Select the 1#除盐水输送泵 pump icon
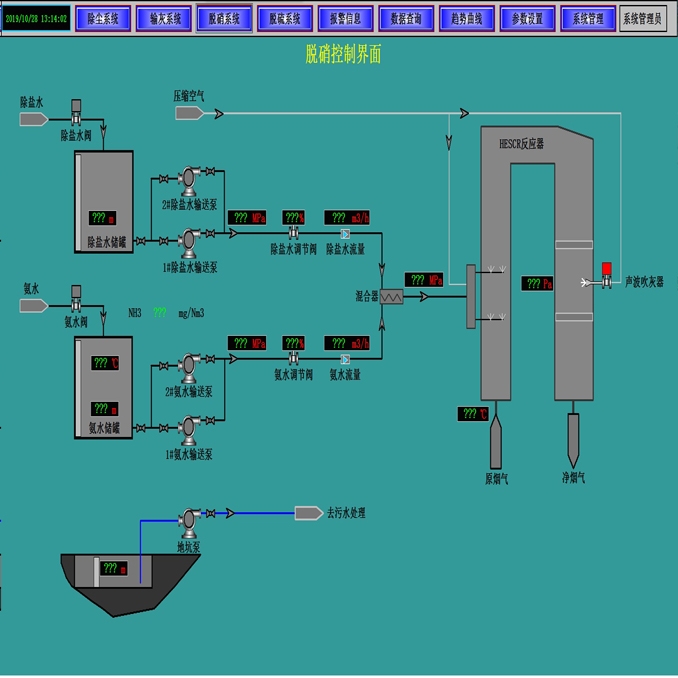This screenshot has width=678, height=678. coord(189,243)
